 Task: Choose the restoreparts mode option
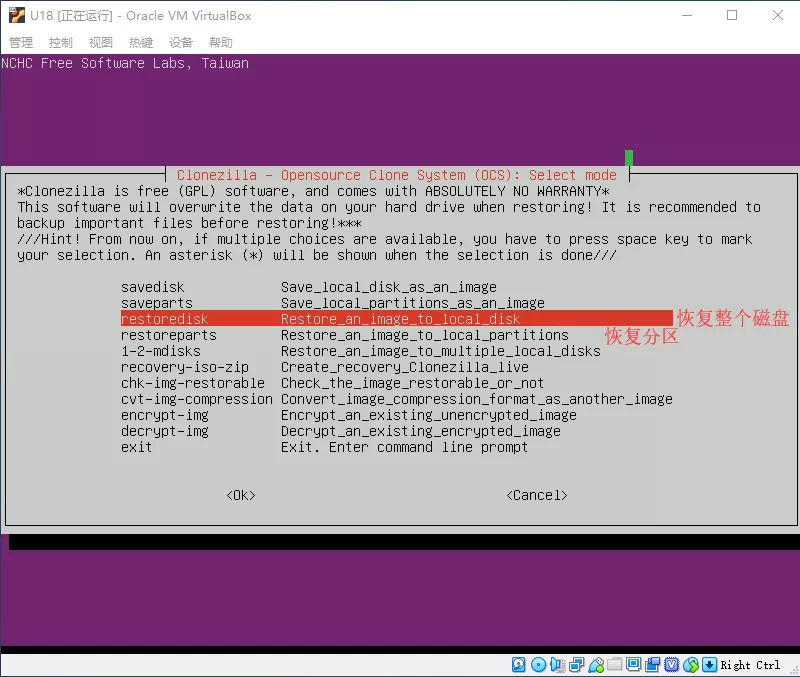396,335
